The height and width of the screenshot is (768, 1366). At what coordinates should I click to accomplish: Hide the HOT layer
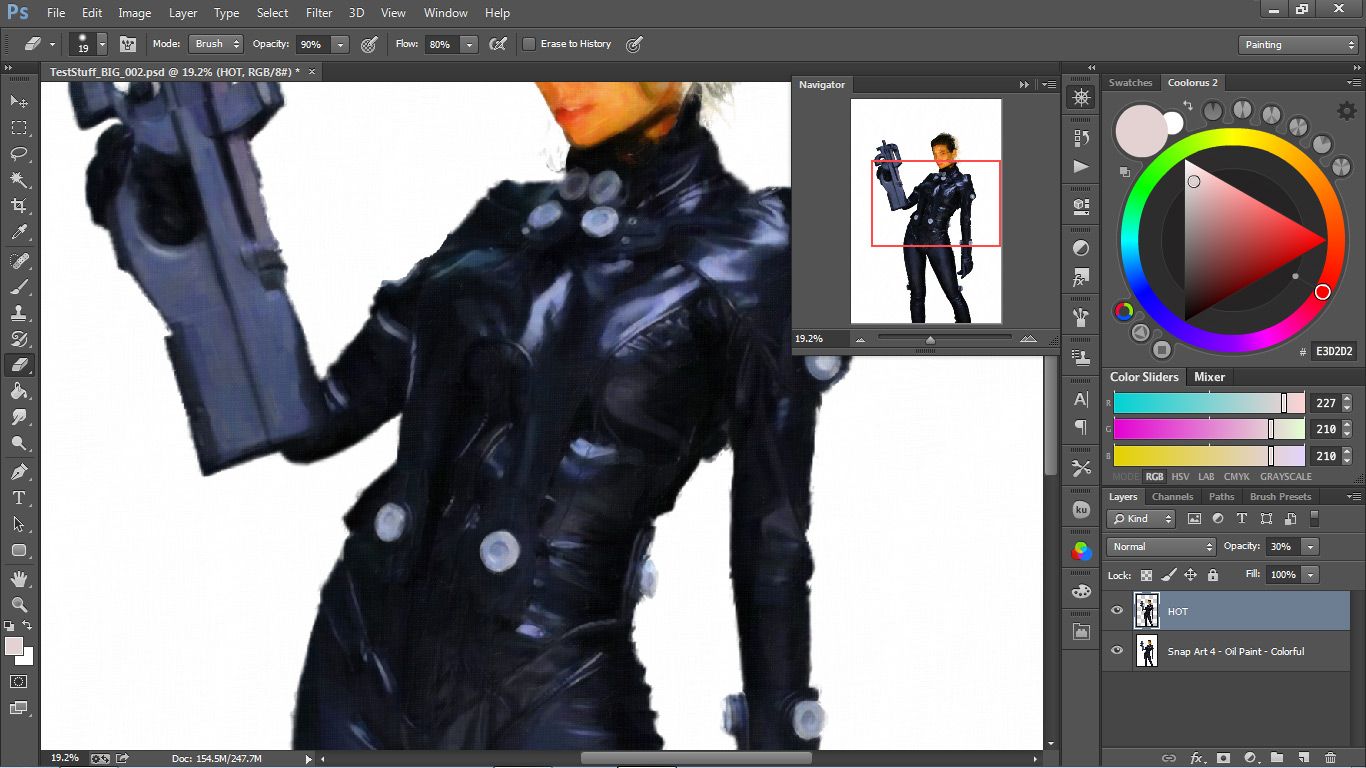(1117, 611)
